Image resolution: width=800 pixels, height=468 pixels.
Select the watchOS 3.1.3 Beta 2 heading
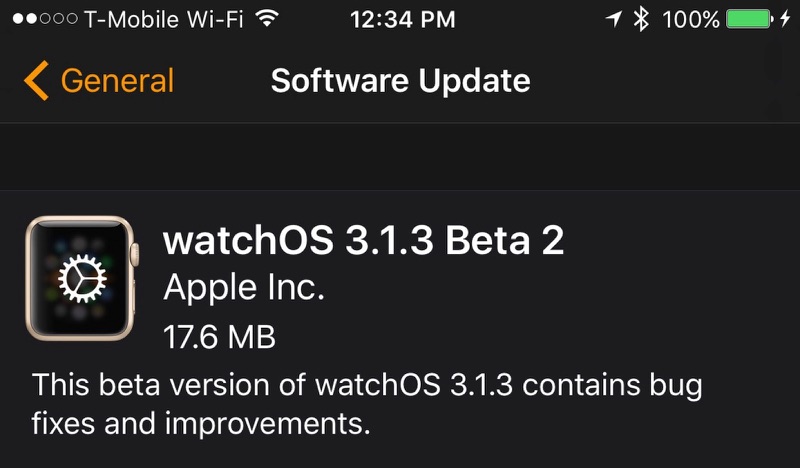coord(363,240)
